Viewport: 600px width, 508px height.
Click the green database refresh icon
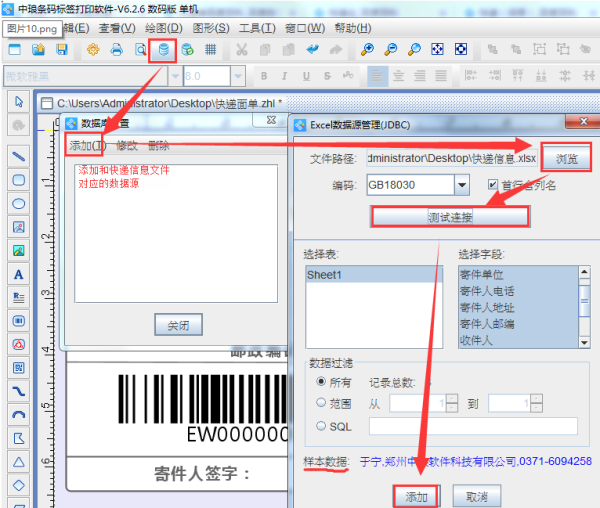[x=187, y=49]
